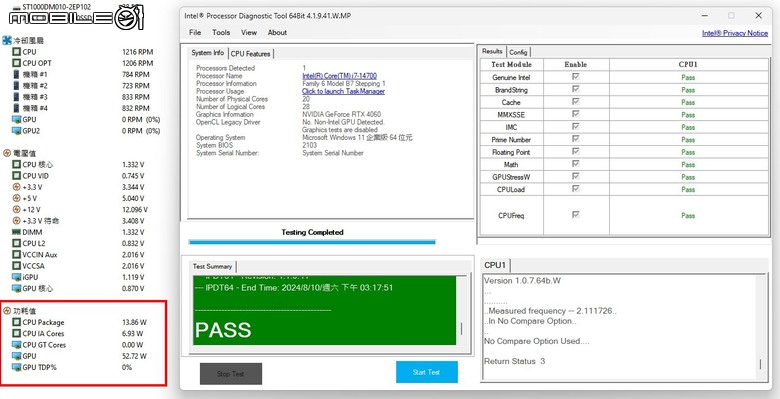Toggle the Prime Number enable checkbox
780x399 pixels.
576,139
